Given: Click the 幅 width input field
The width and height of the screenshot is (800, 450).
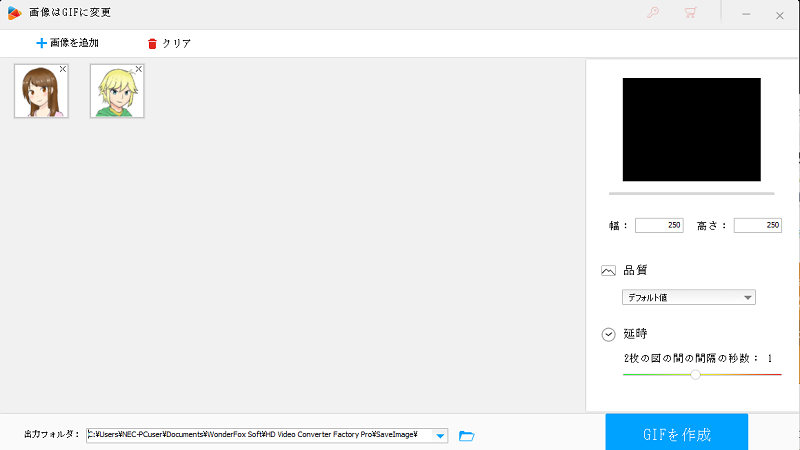Looking at the screenshot, I should pos(659,225).
